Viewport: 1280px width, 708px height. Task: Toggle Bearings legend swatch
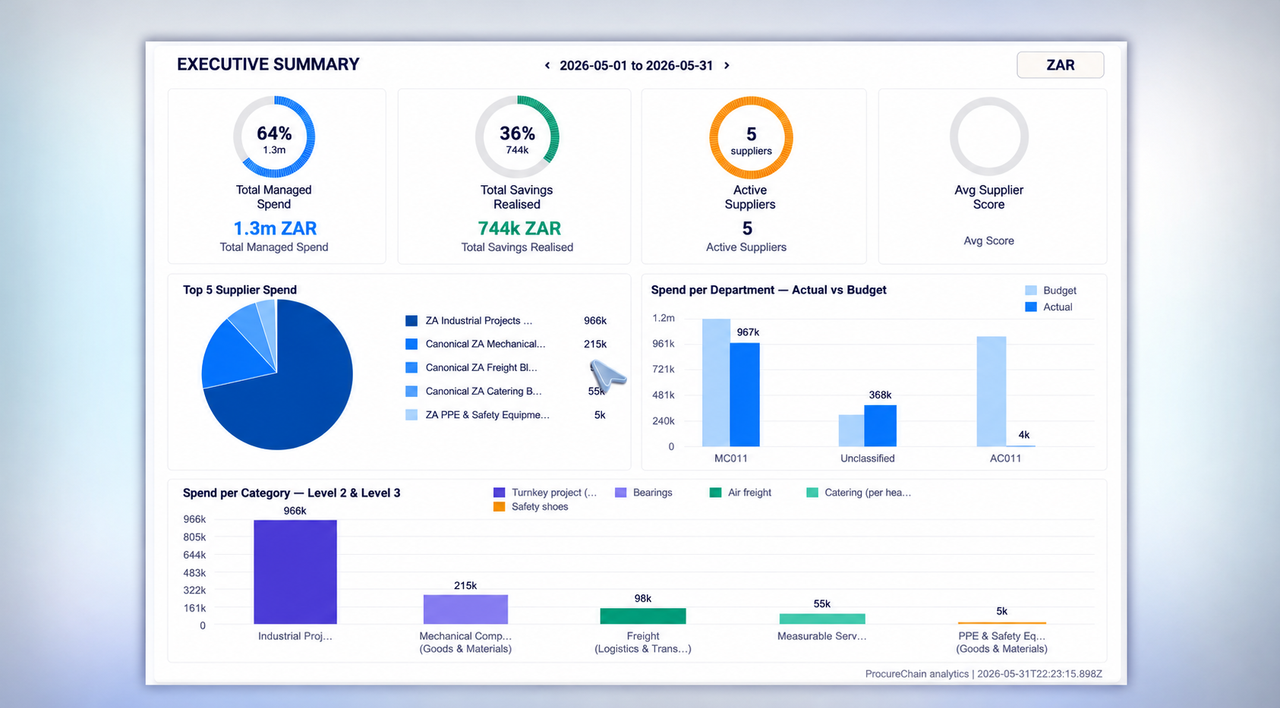pyautogui.click(x=620, y=492)
